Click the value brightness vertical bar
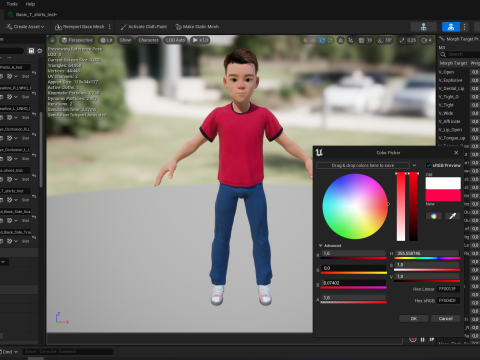The width and height of the screenshot is (480, 360). tap(413, 206)
